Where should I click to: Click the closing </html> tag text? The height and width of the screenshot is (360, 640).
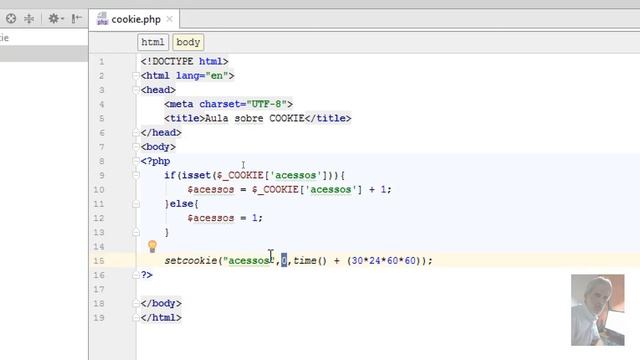161,318
